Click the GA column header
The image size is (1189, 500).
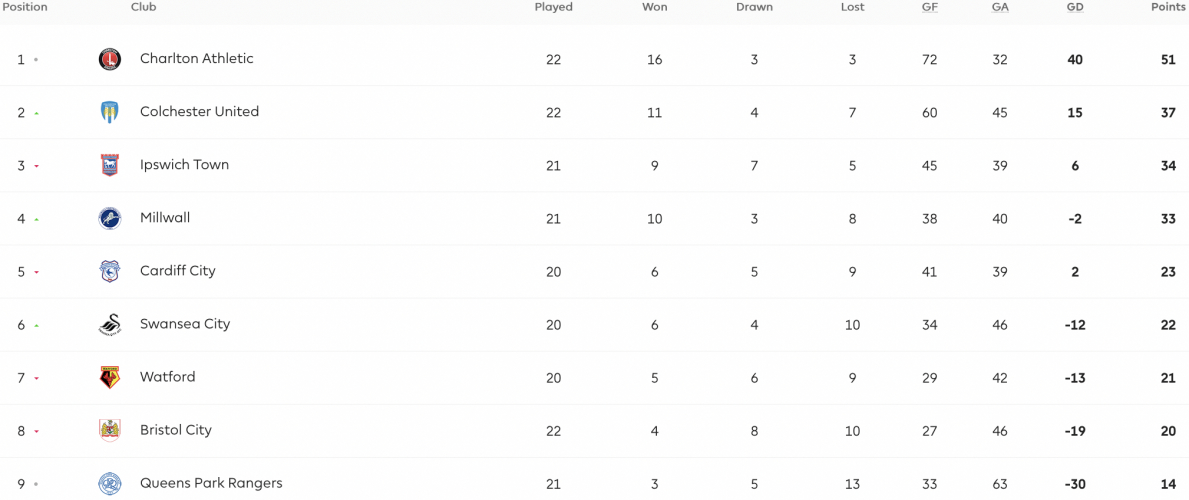pyautogui.click(x=999, y=8)
